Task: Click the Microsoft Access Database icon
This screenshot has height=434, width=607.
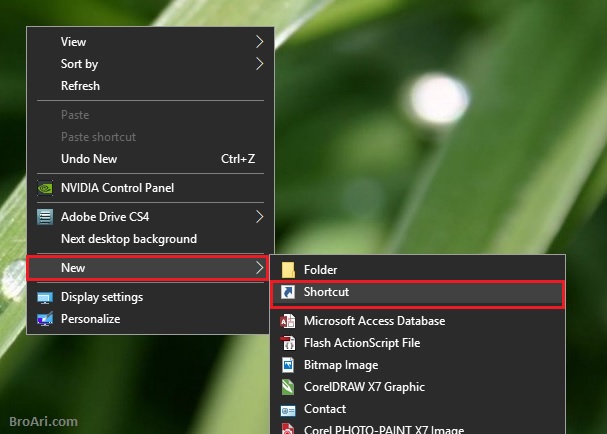Action: pos(288,321)
